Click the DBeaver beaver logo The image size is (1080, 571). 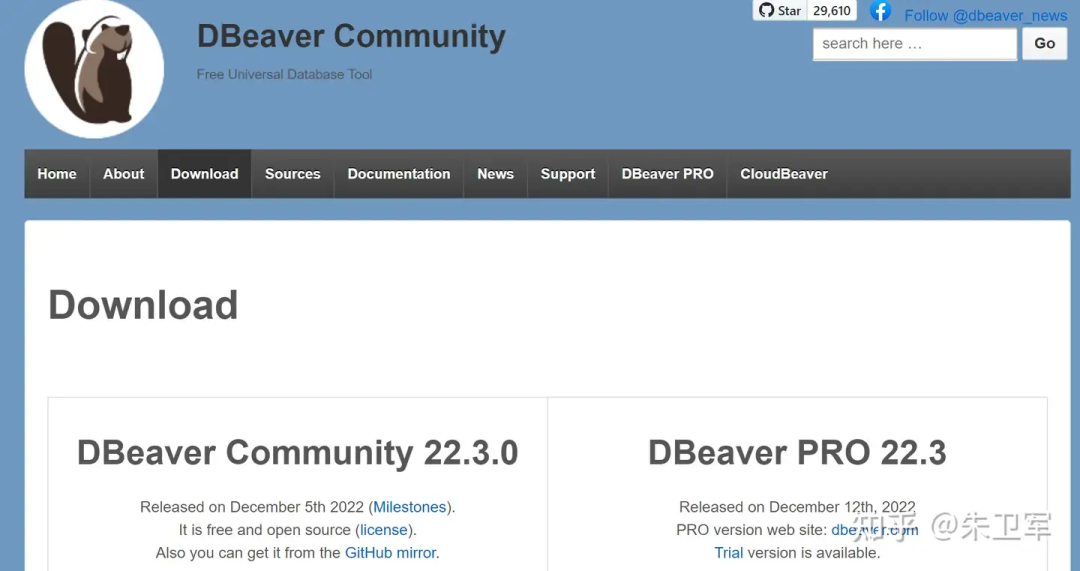[x=94, y=69]
